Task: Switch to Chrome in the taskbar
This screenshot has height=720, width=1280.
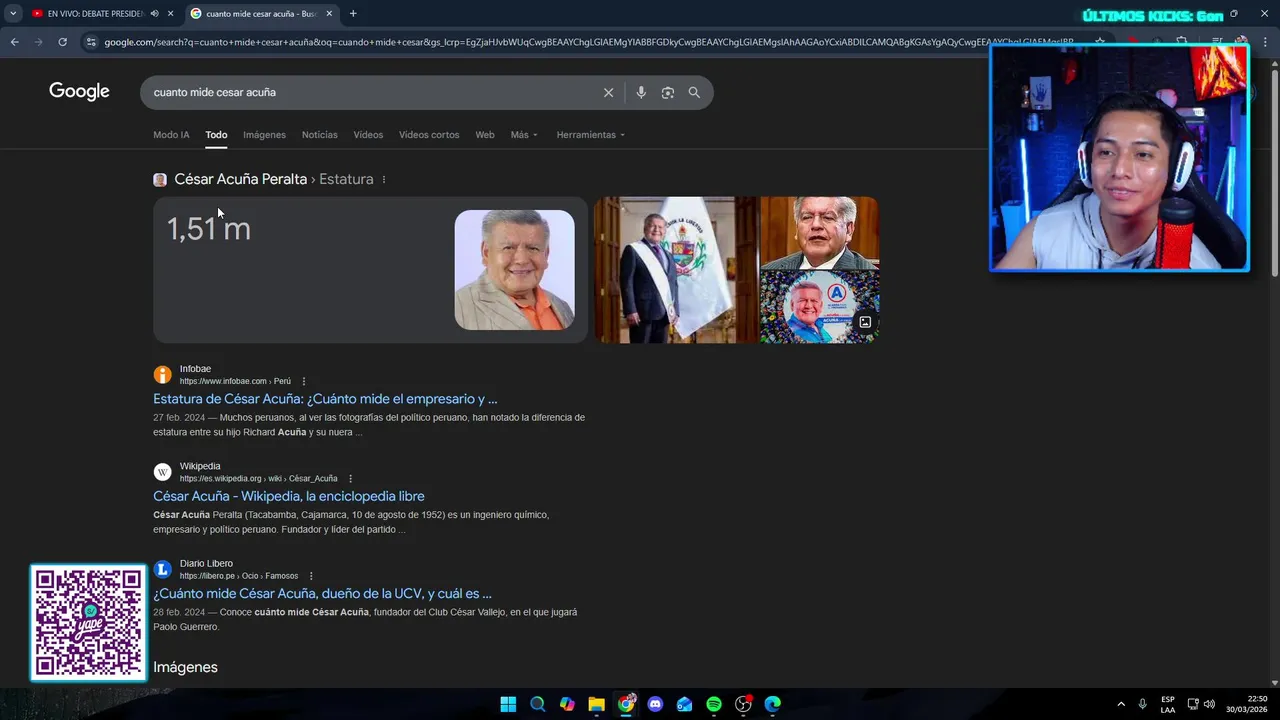Action: coord(626,704)
